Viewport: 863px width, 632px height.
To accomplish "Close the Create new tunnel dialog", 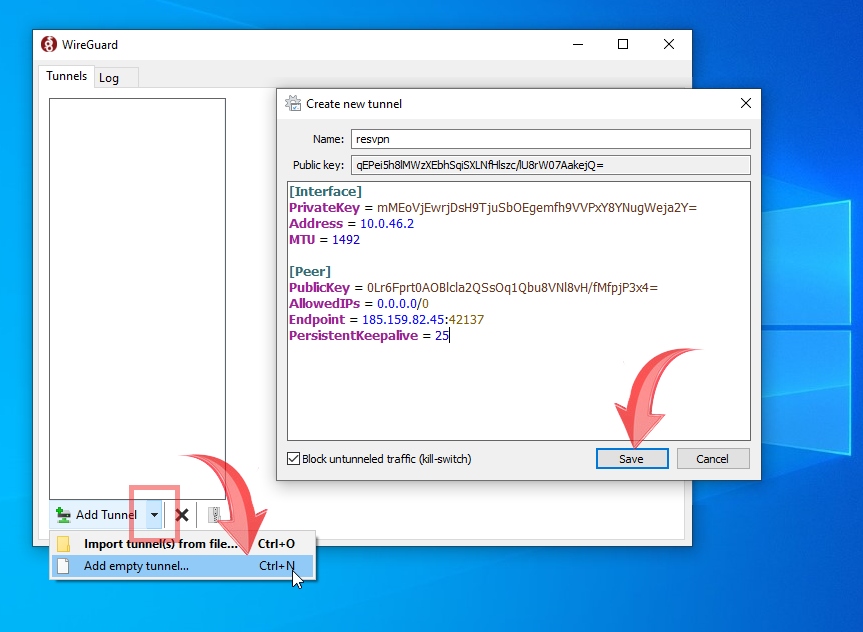I will tap(746, 103).
